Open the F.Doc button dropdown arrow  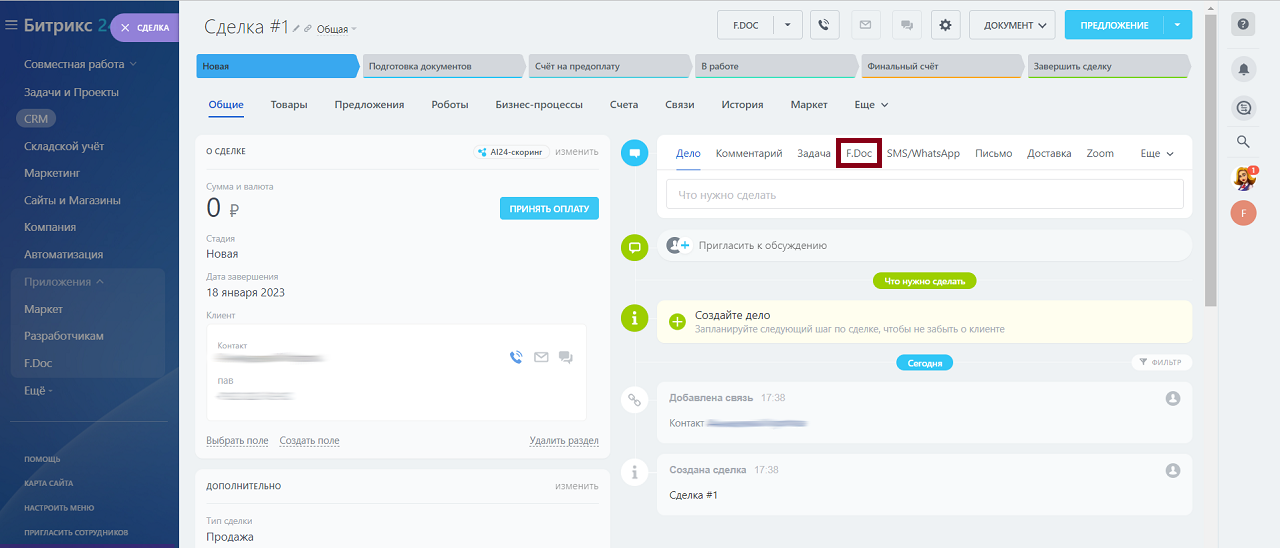788,25
